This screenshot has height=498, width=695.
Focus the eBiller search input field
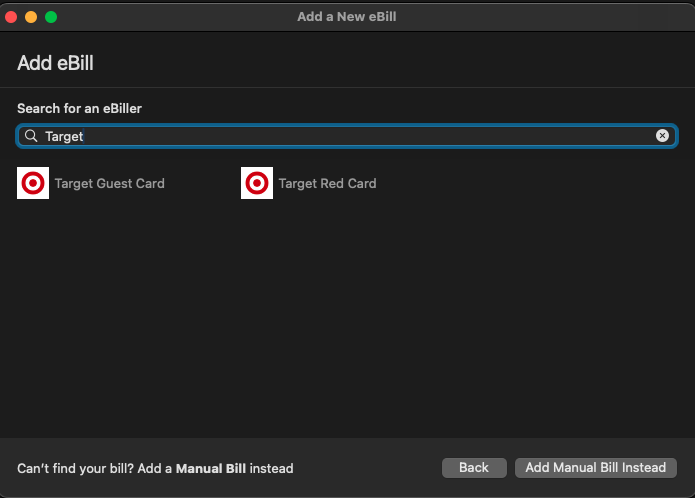point(347,136)
